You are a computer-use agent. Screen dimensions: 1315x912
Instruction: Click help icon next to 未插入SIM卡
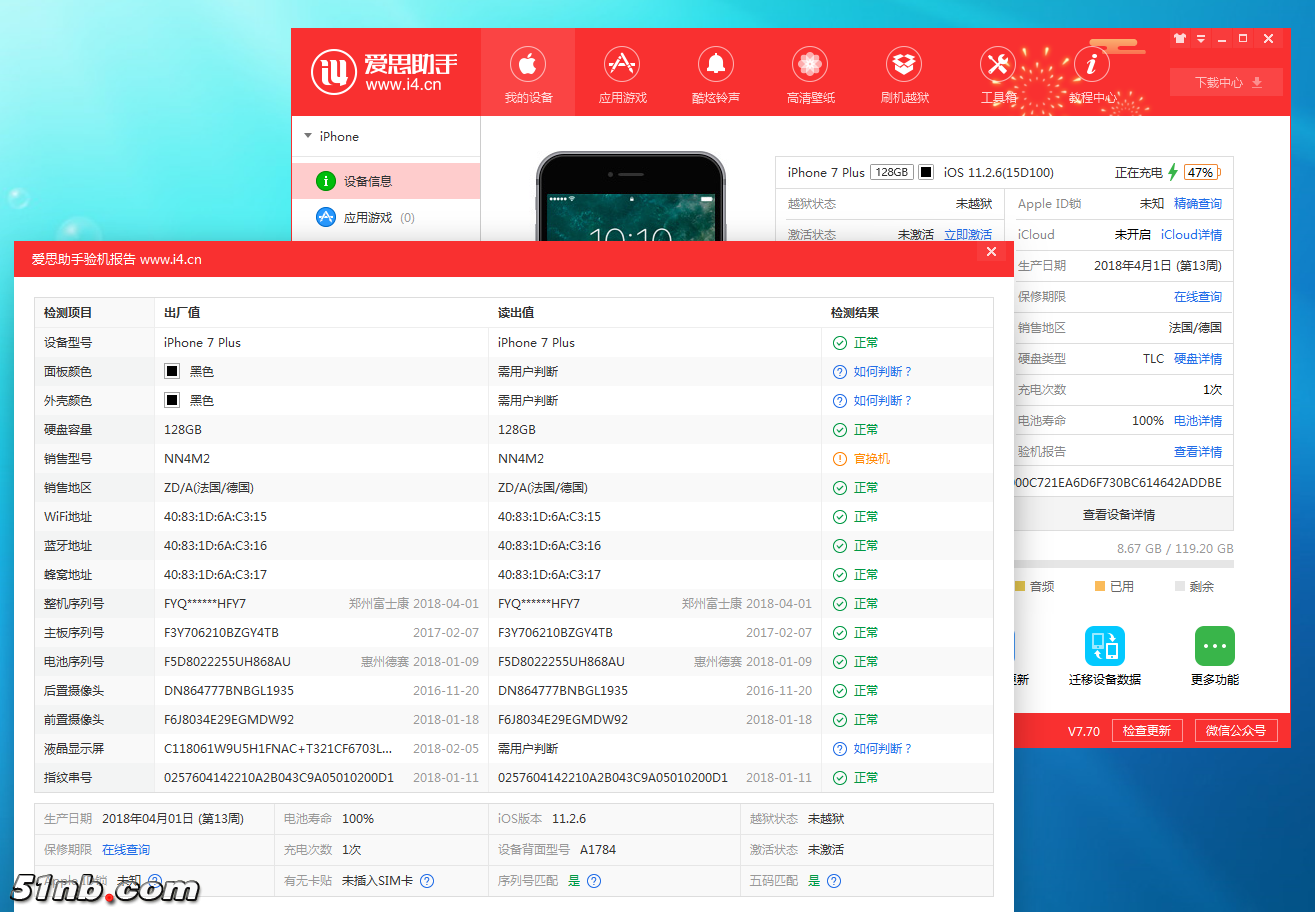pos(427,881)
